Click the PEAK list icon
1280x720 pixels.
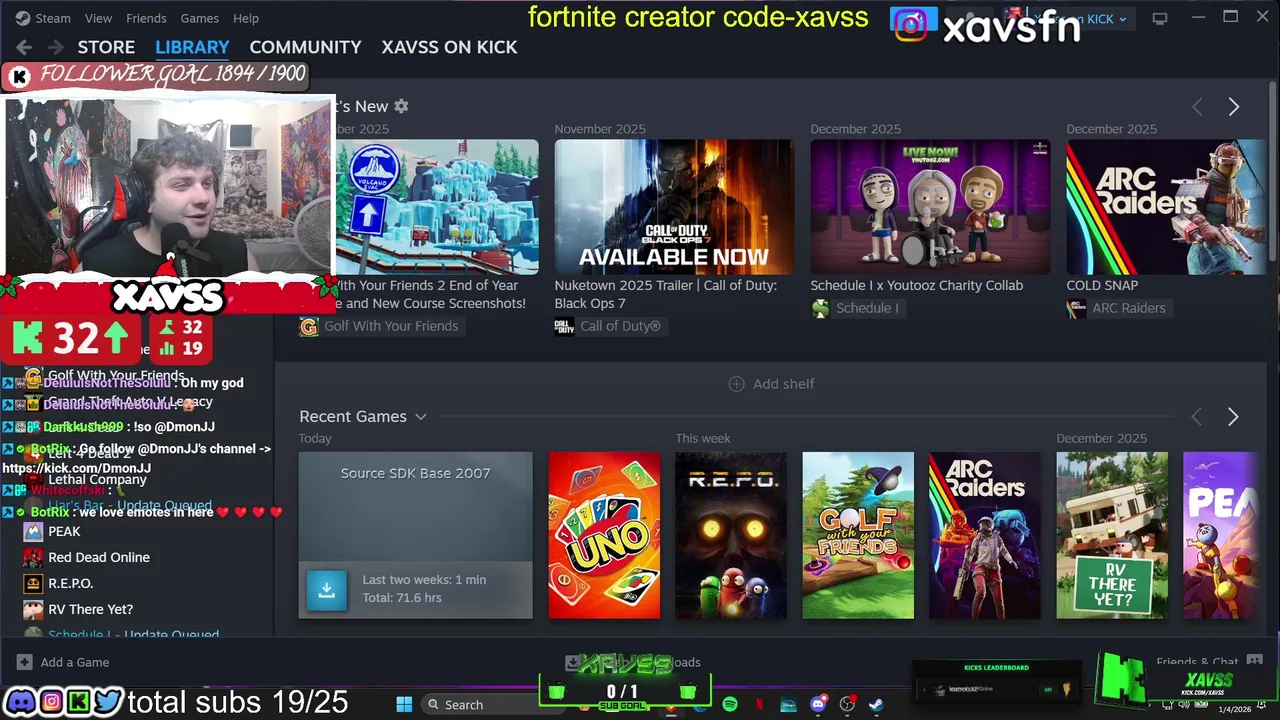pos(33,531)
